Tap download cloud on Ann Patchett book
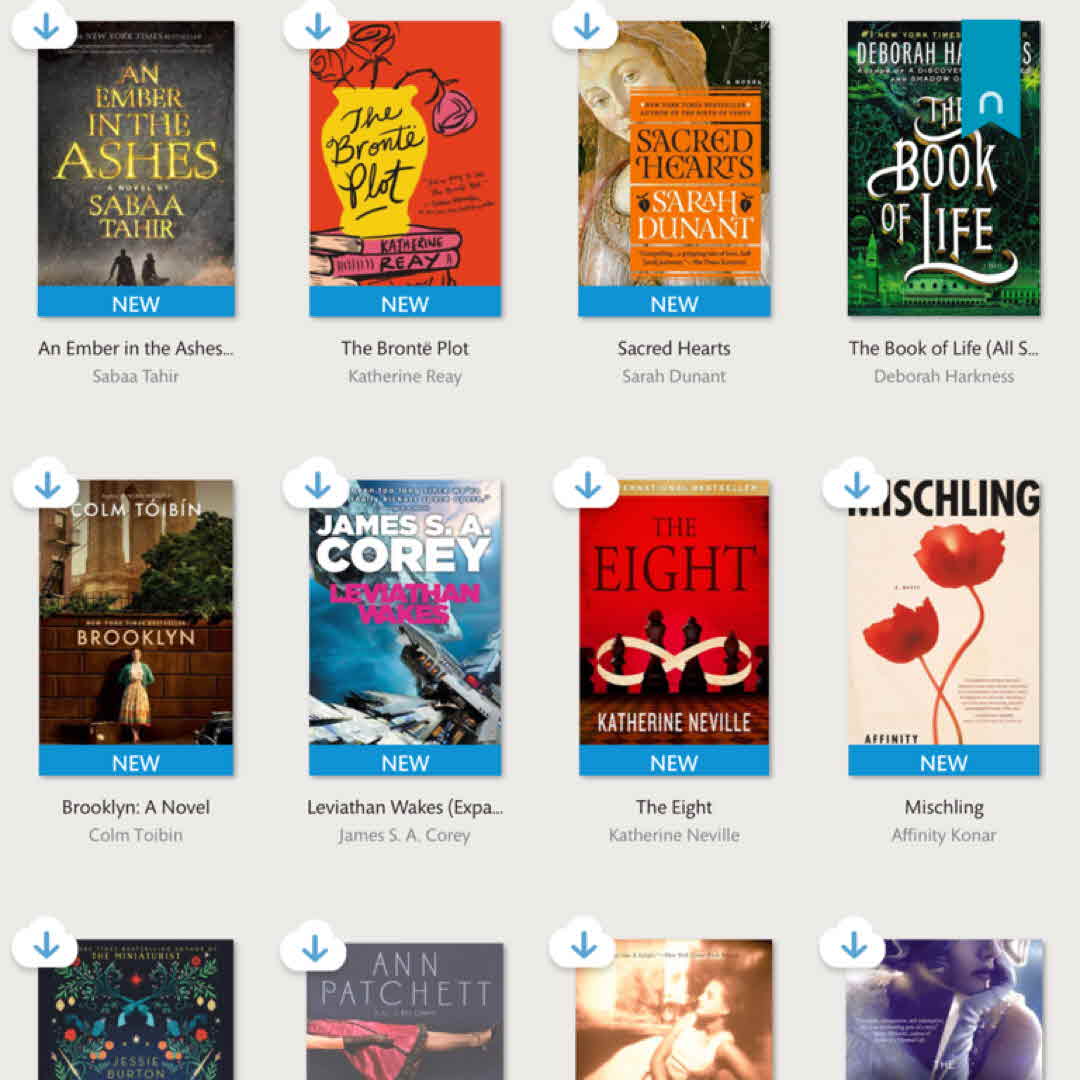 click(x=313, y=946)
